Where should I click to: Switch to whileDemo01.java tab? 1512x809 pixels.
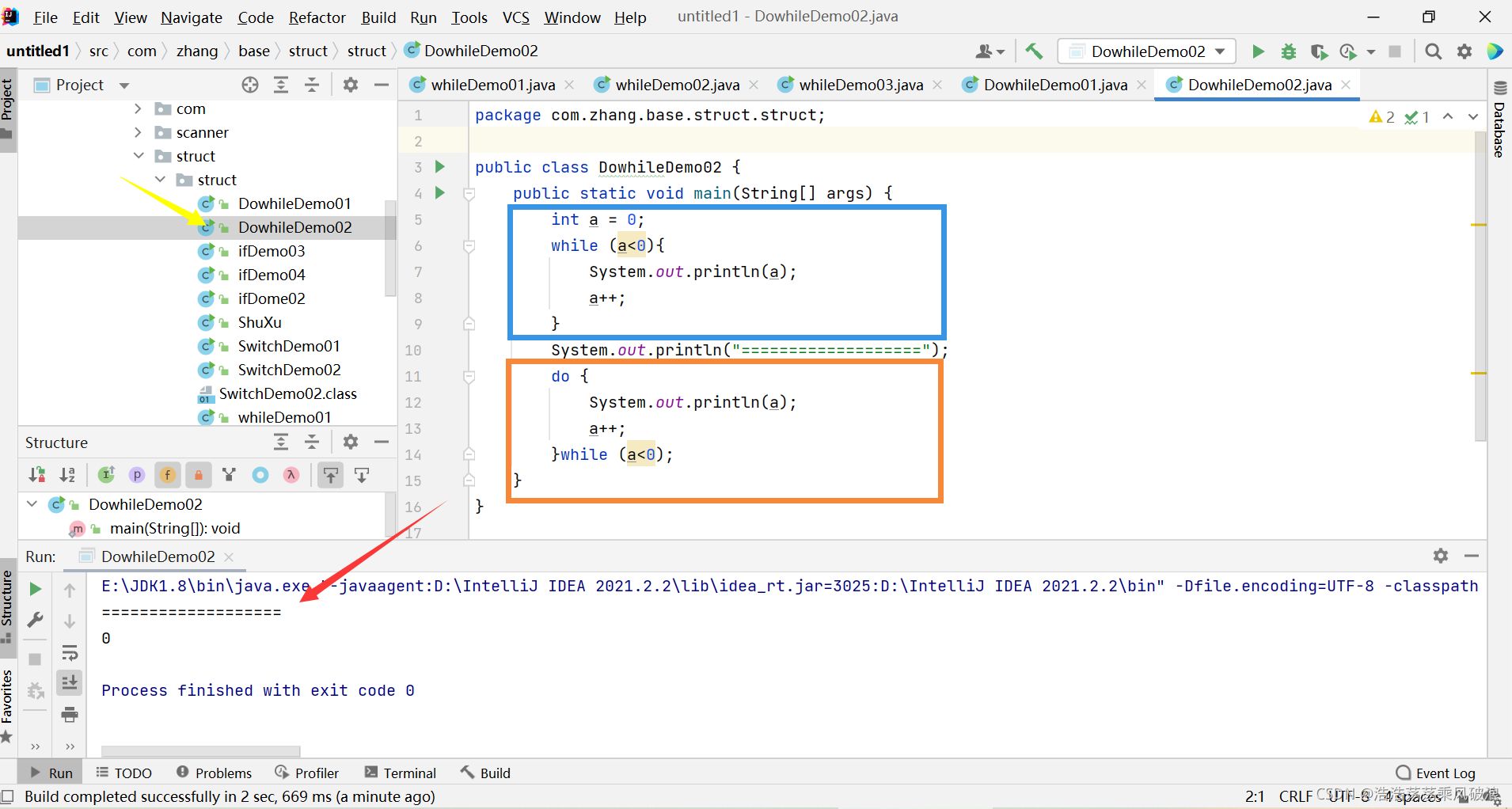point(492,85)
